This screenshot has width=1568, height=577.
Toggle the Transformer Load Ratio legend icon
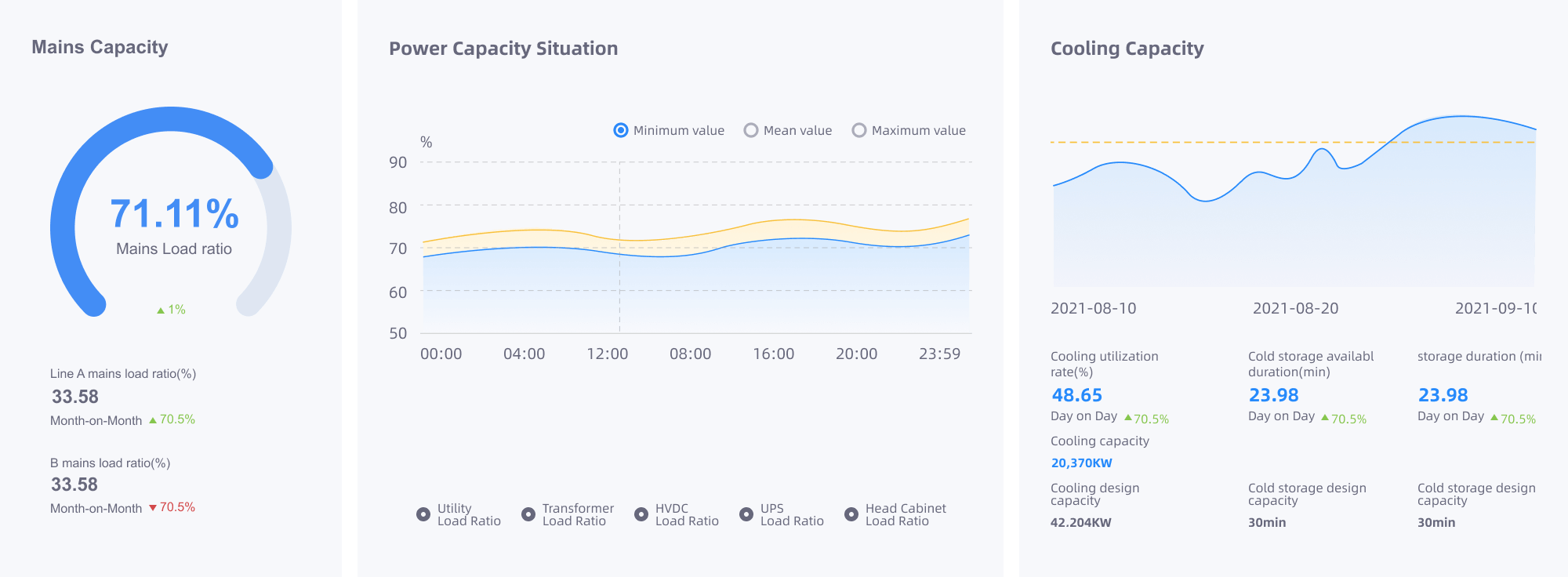coord(528,514)
